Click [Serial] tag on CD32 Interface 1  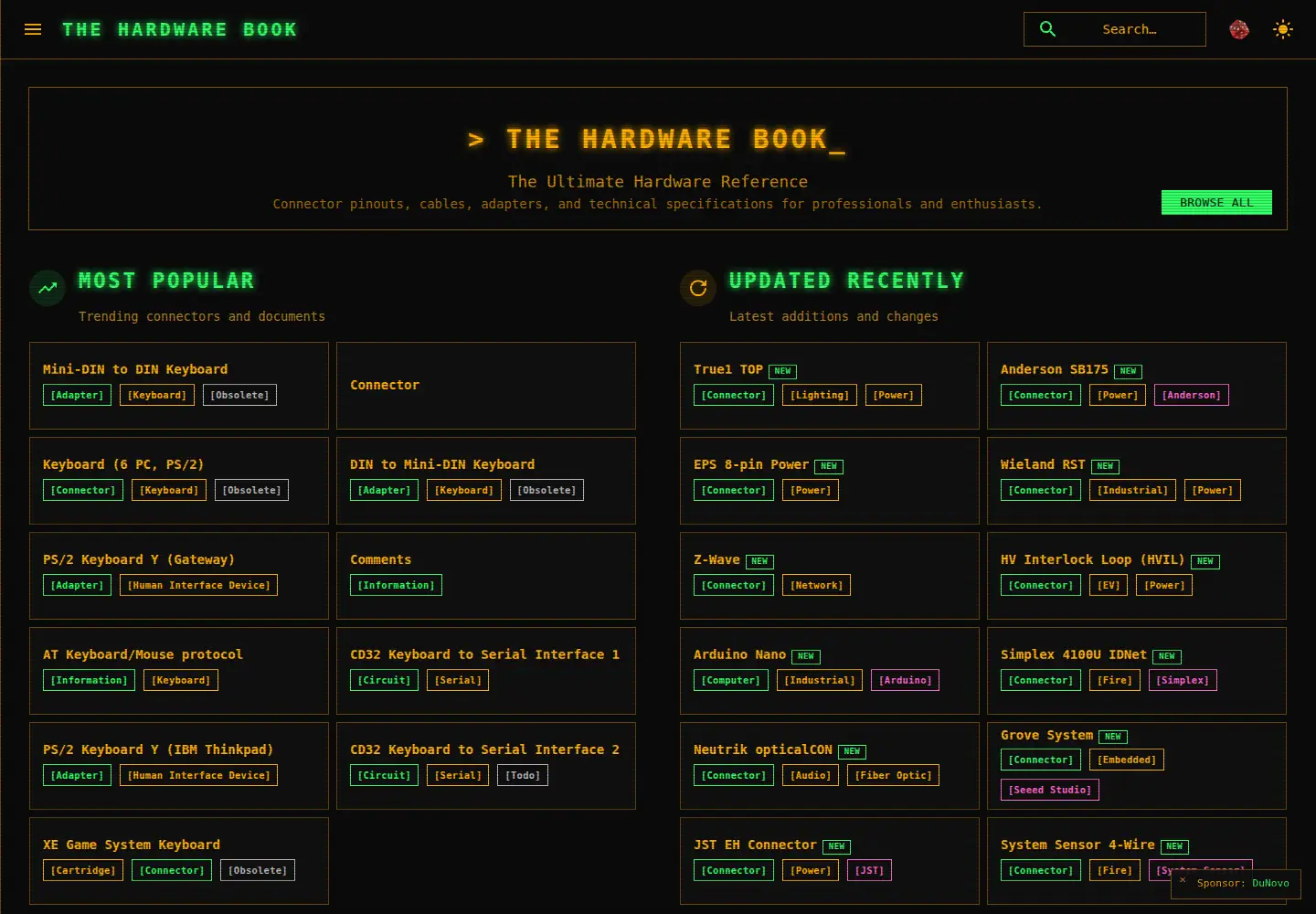[458, 680]
